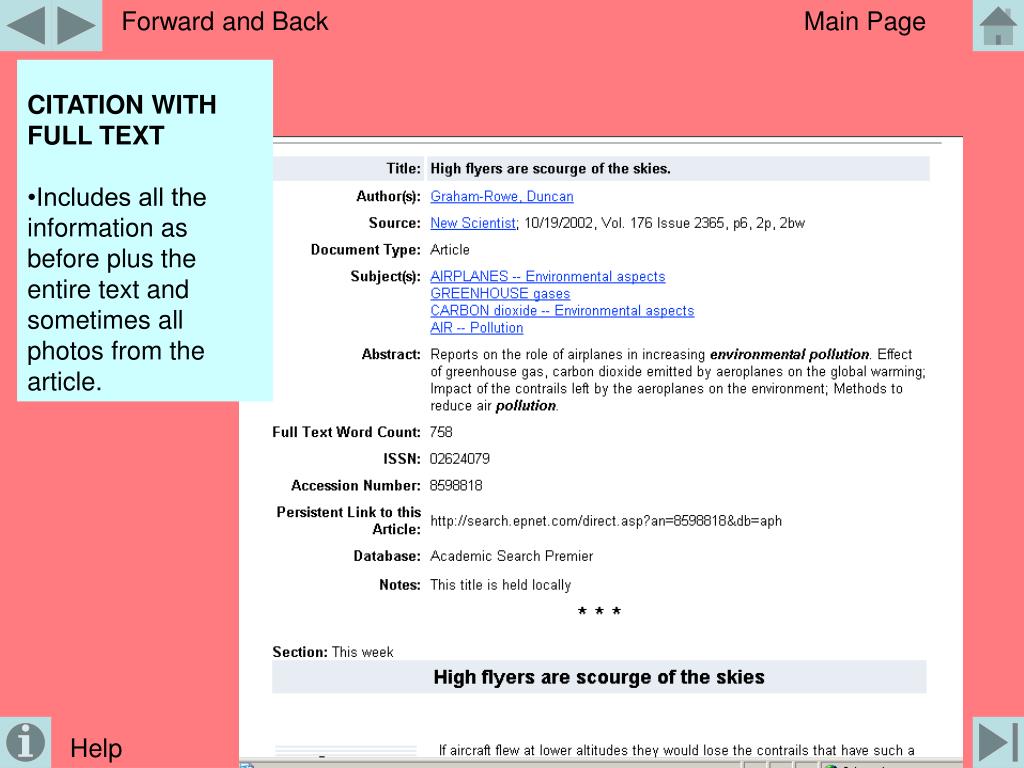Open author link Graham-Rowe, Duncan
Image resolution: width=1024 pixels, height=768 pixels.
pyautogui.click(x=502, y=197)
